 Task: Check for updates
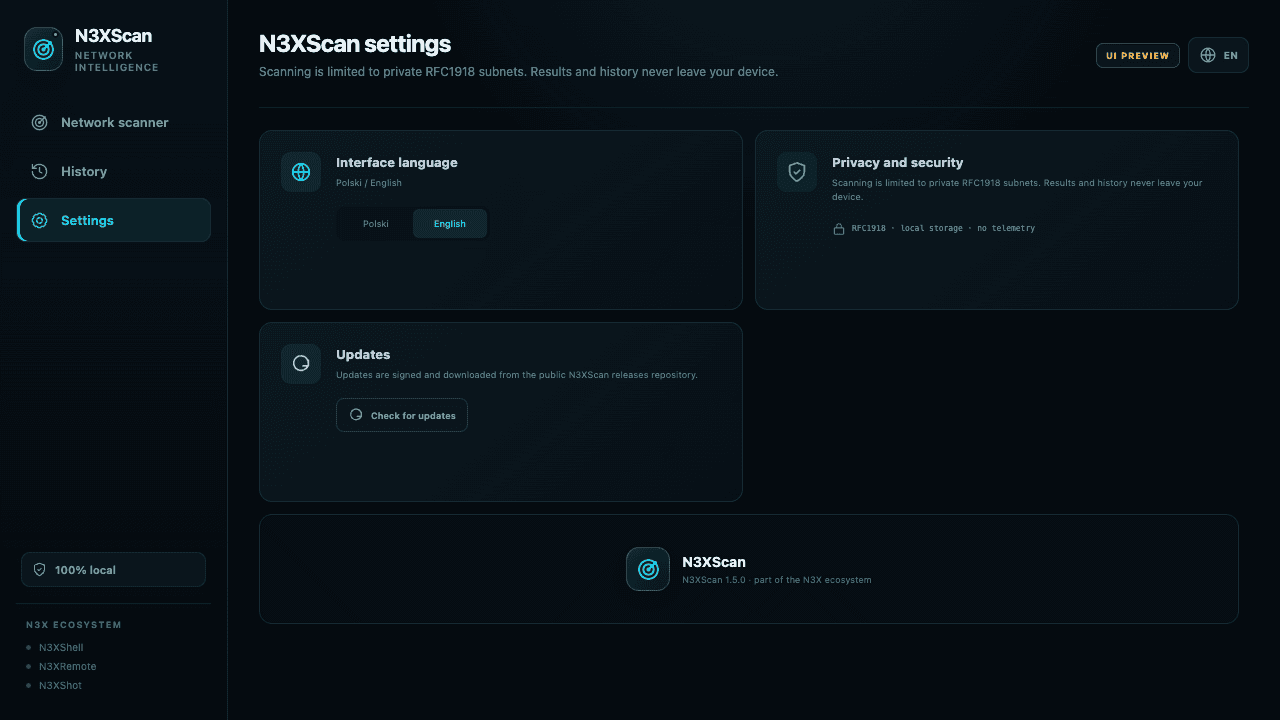pos(402,415)
